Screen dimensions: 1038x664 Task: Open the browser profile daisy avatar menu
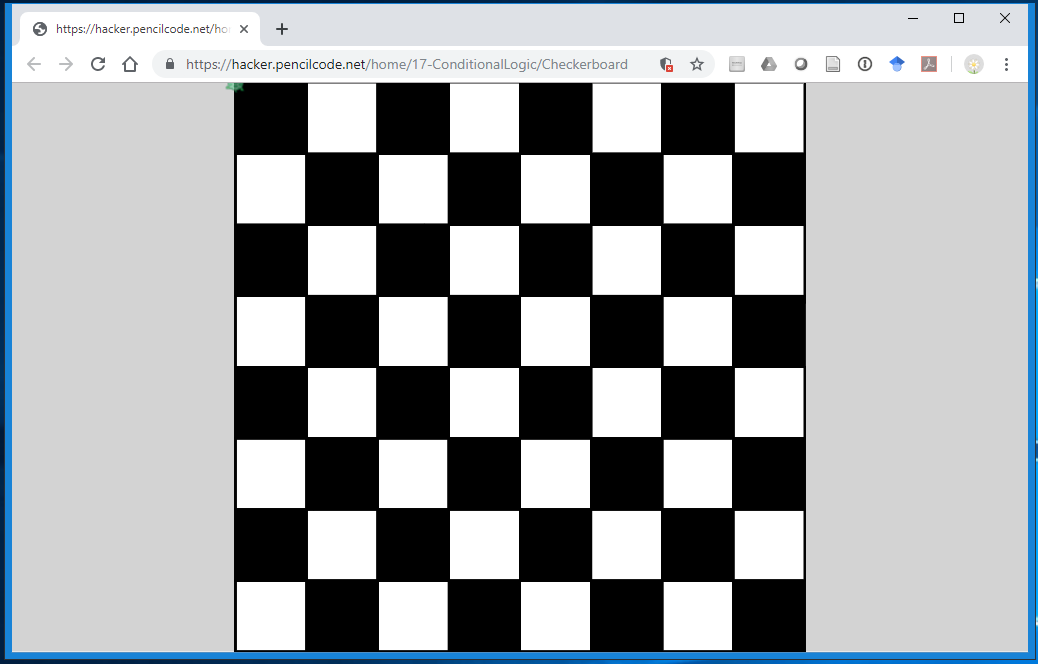973,64
